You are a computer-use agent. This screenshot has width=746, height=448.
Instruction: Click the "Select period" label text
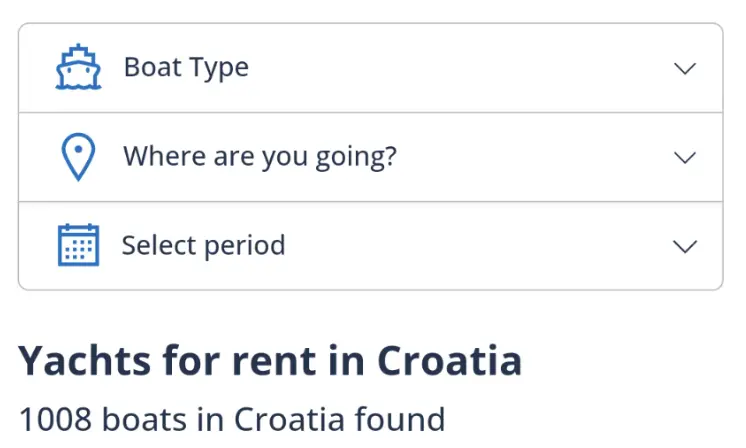(203, 246)
